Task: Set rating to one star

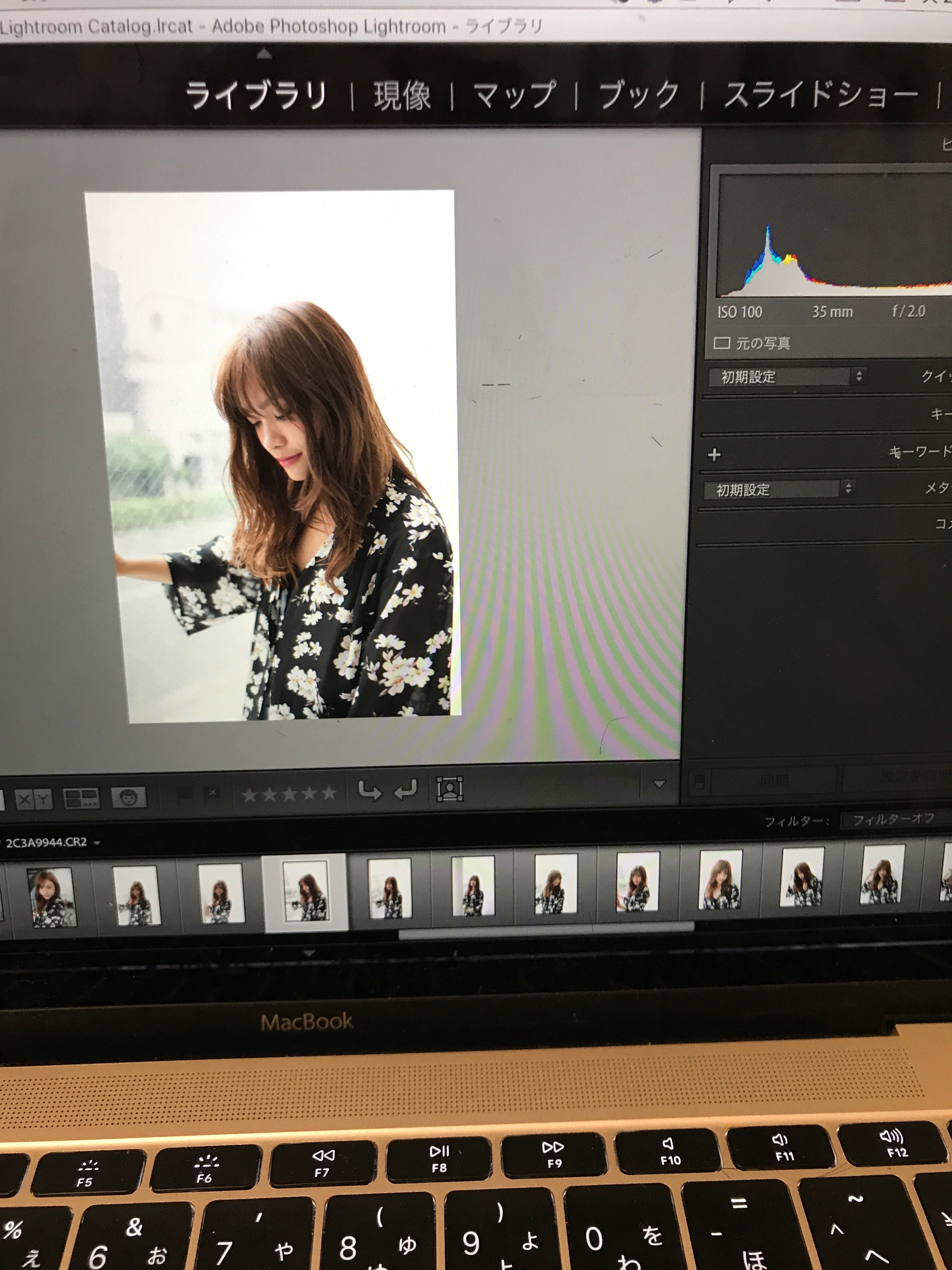Action: pos(250,795)
